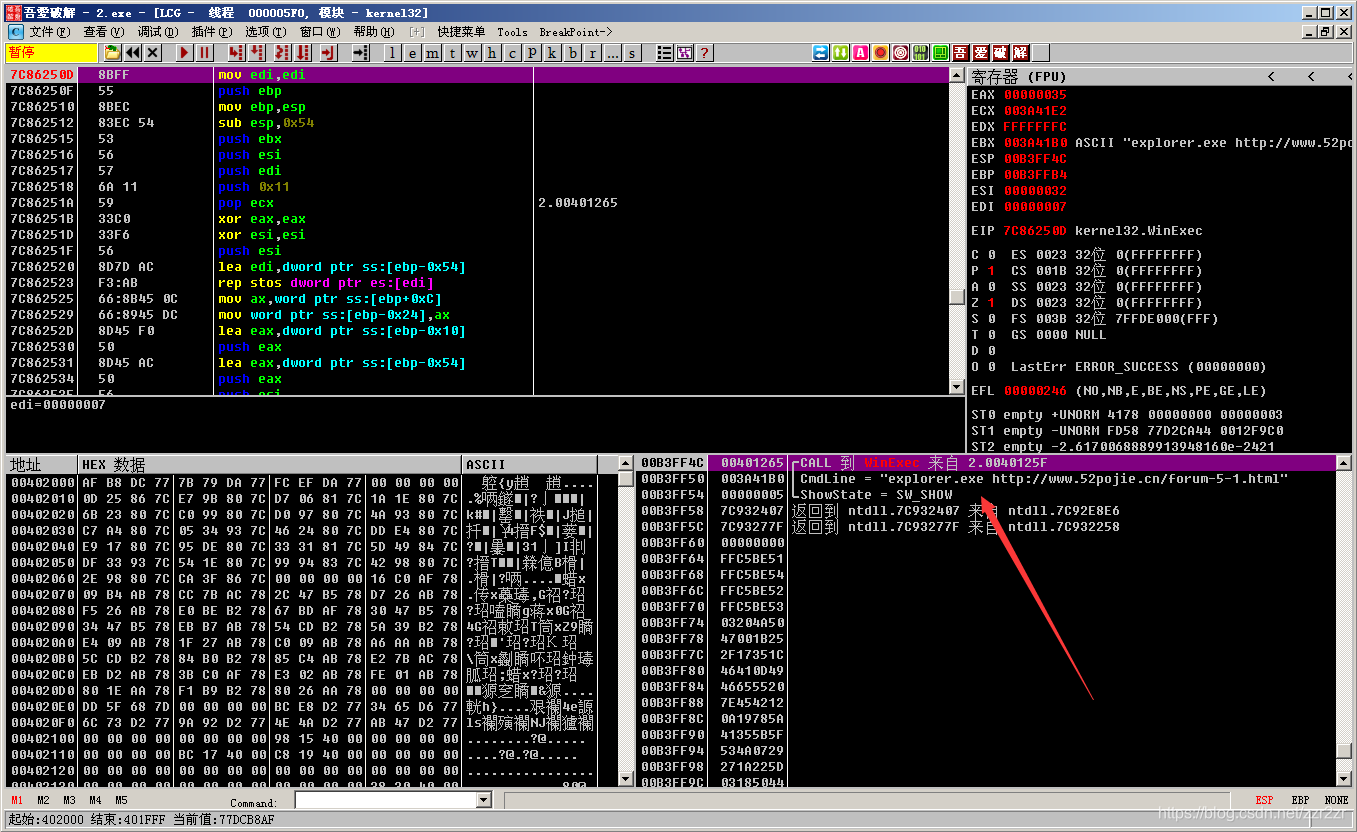The width and height of the screenshot is (1357, 832).
Task: Switch to memory dump tab M3
Action: [69, 800]
